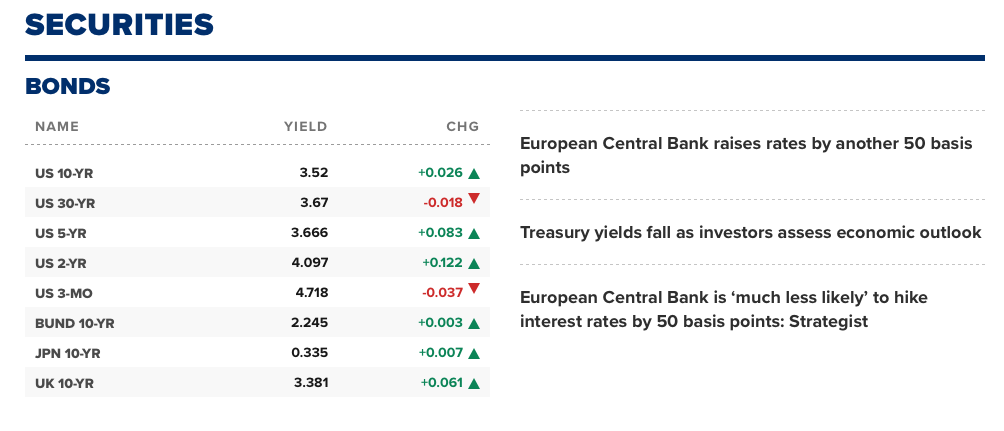Click the up arrow in the JPN 10-YR row
The height and width of the screenshot is (431, 1004).
pyautogui.click(x=474, y=353)
